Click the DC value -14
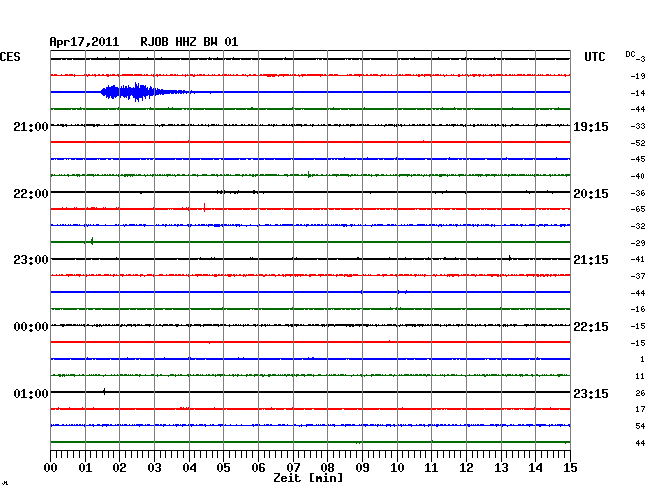 point(638,93)
